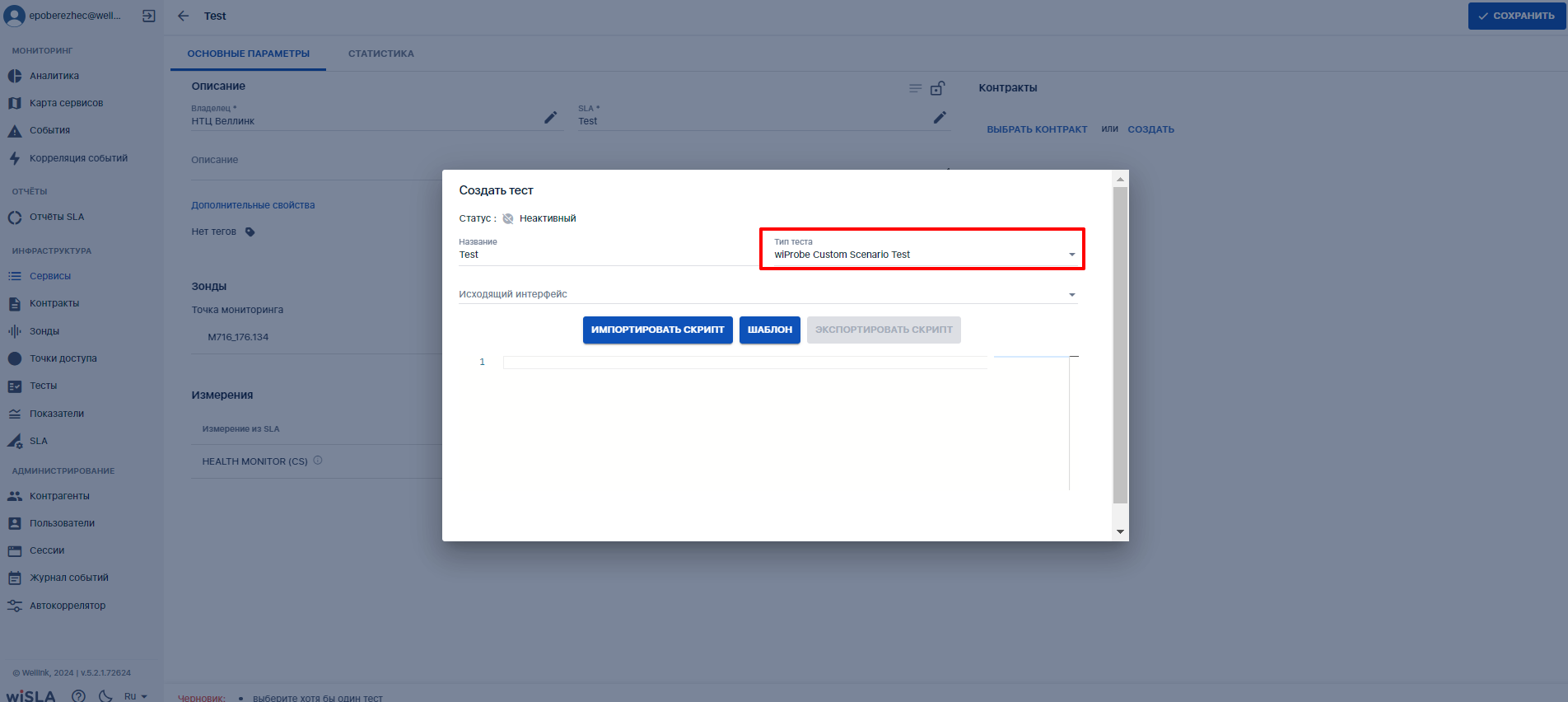Open Аналитика menu item
This screenshot has height=702, width=1568.
pyautogui.click(x=54, y=76)
